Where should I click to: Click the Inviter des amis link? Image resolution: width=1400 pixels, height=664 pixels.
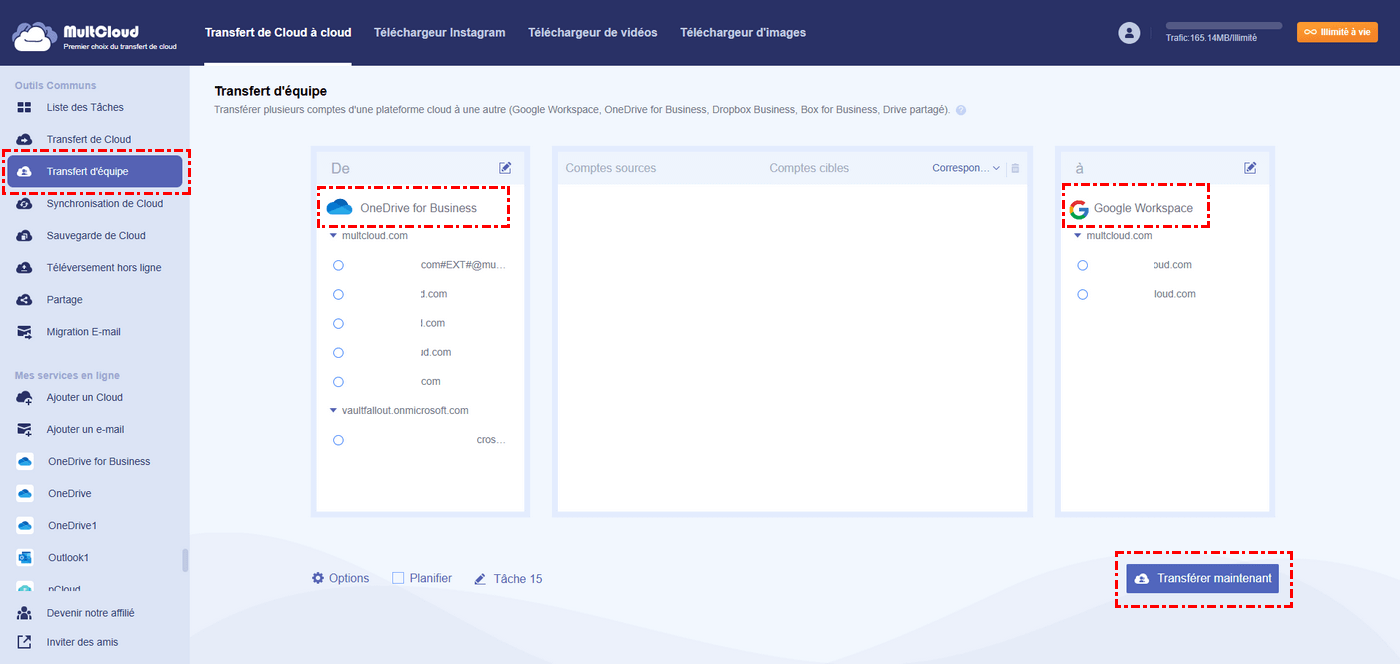[82, 642]
